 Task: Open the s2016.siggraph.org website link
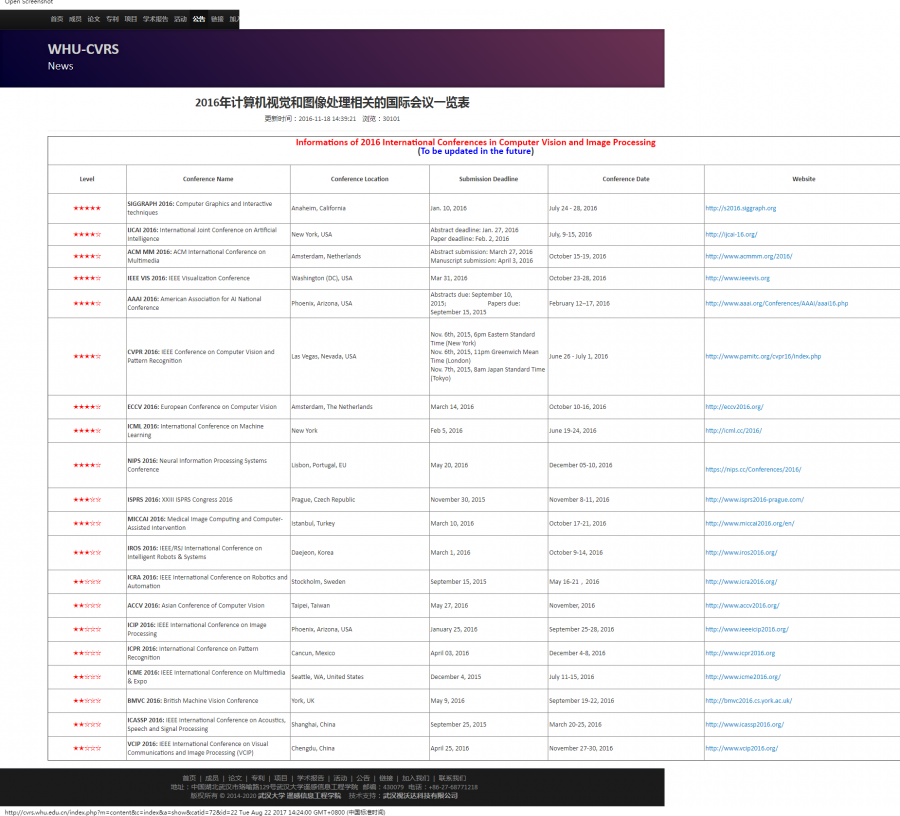(740, 208)
